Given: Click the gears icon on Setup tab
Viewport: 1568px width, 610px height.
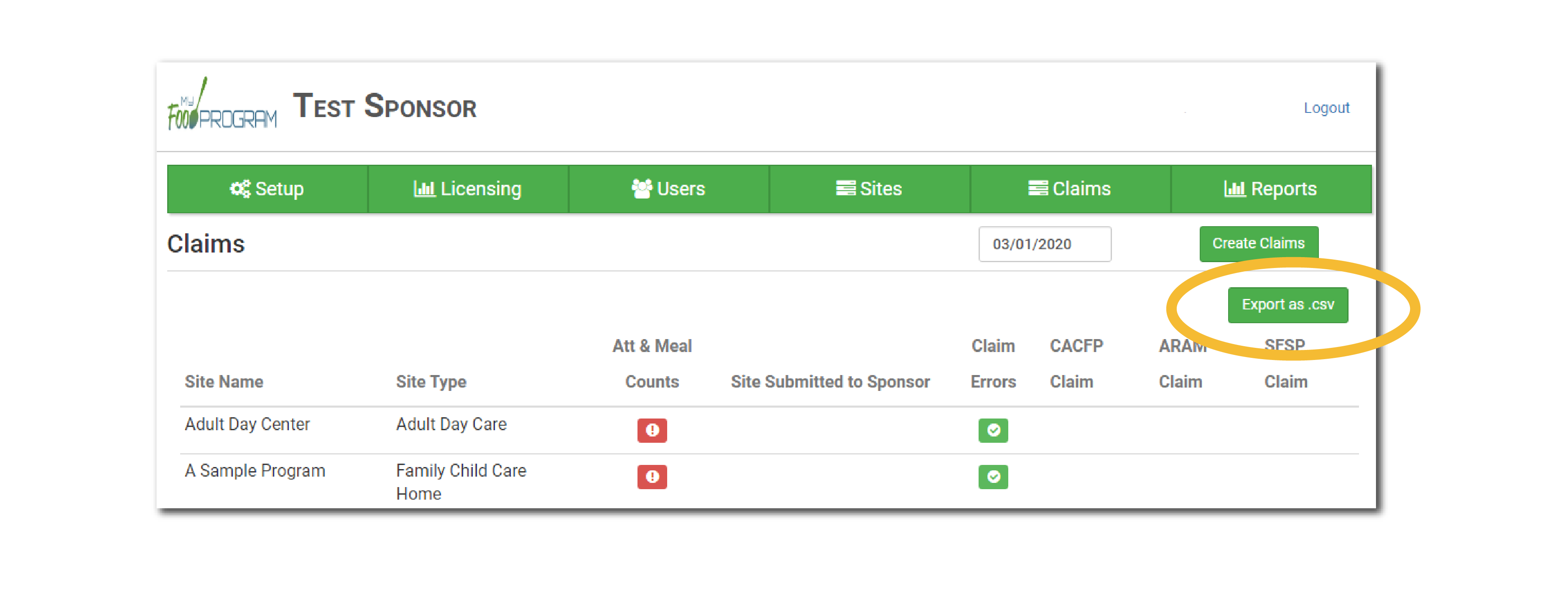Looking at the screenshot, I should tap(239, 189).
